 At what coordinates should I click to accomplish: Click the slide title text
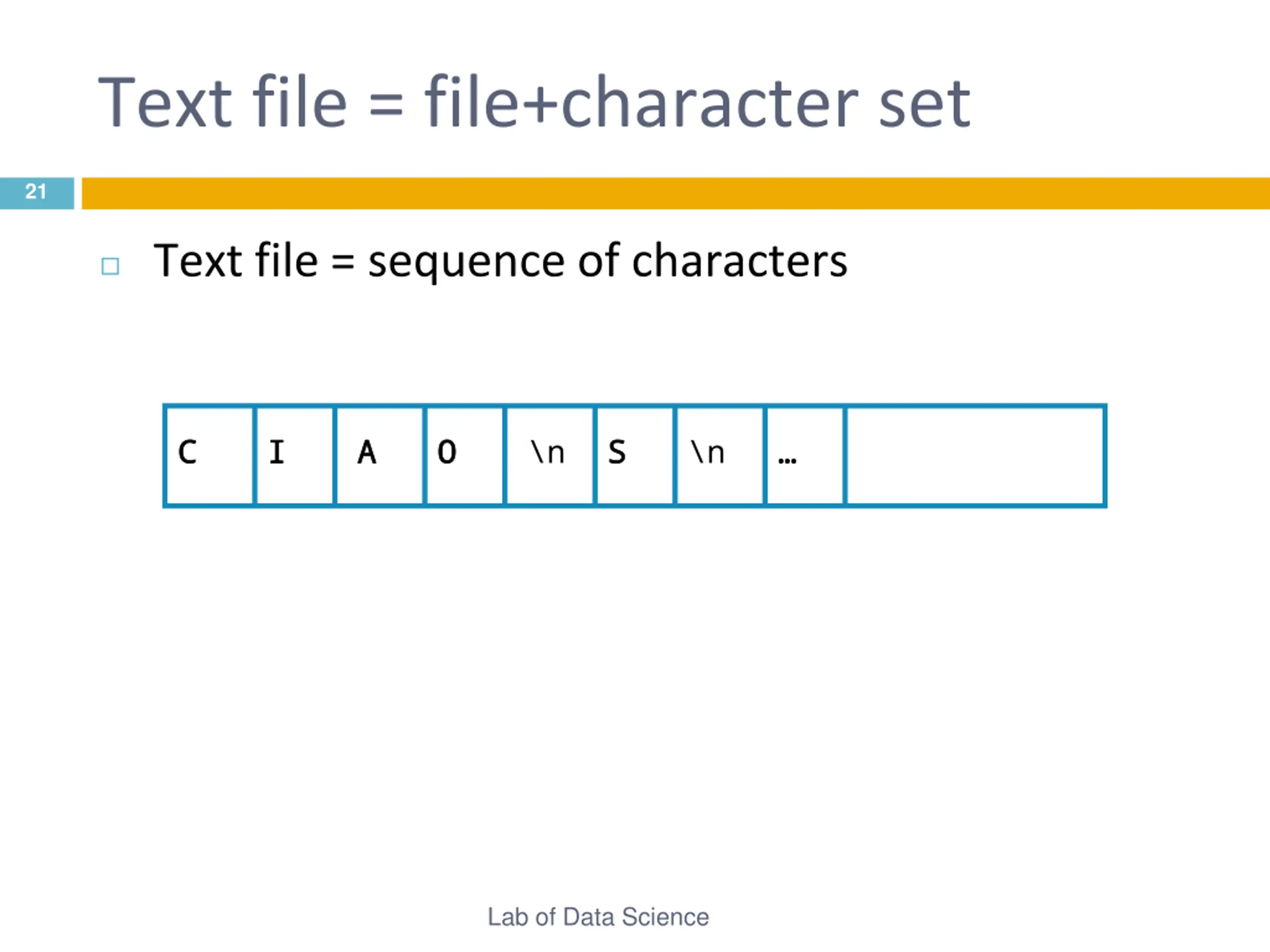[x=534, y=103]
